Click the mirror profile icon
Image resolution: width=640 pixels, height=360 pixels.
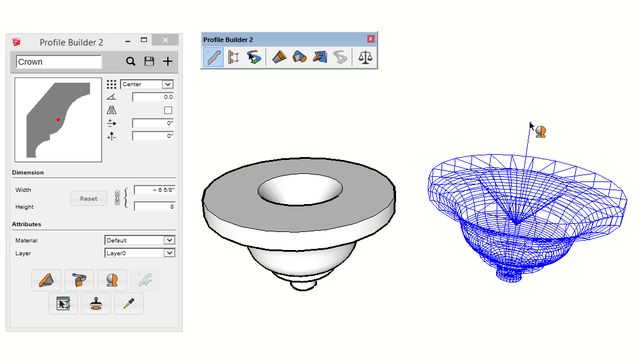(111, 110)
